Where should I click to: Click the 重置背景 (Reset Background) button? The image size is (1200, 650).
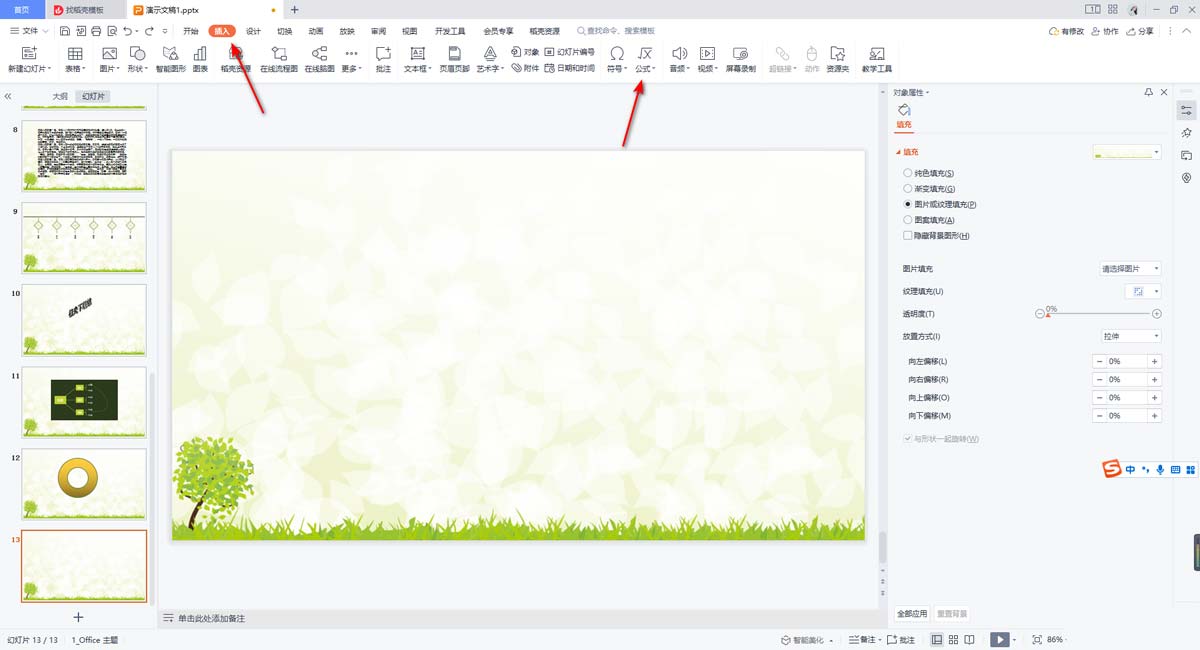click(952, 613)
